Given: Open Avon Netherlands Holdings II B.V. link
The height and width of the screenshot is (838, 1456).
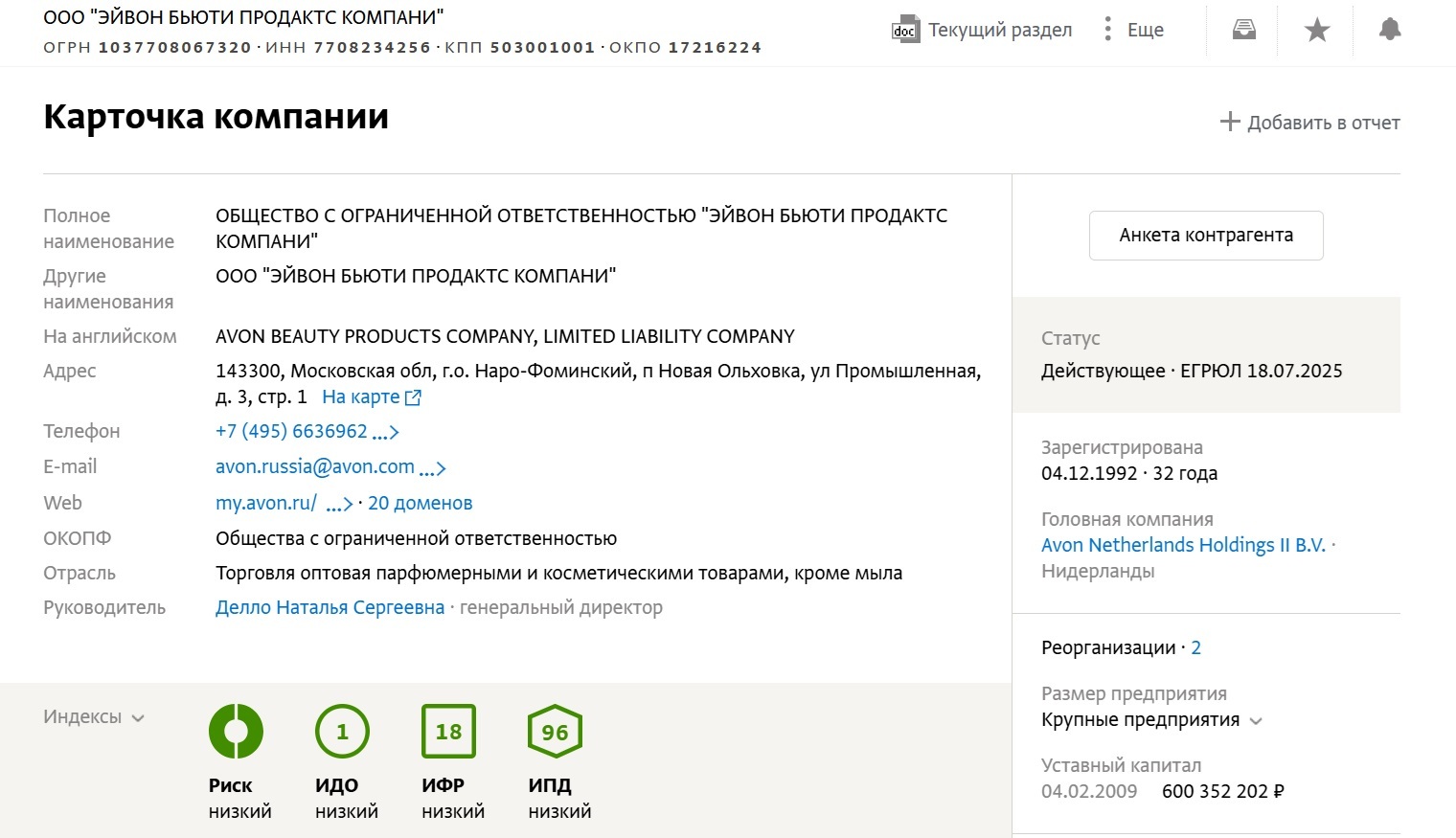Looking at the screenshot, I should click(x=1183, y=546).
